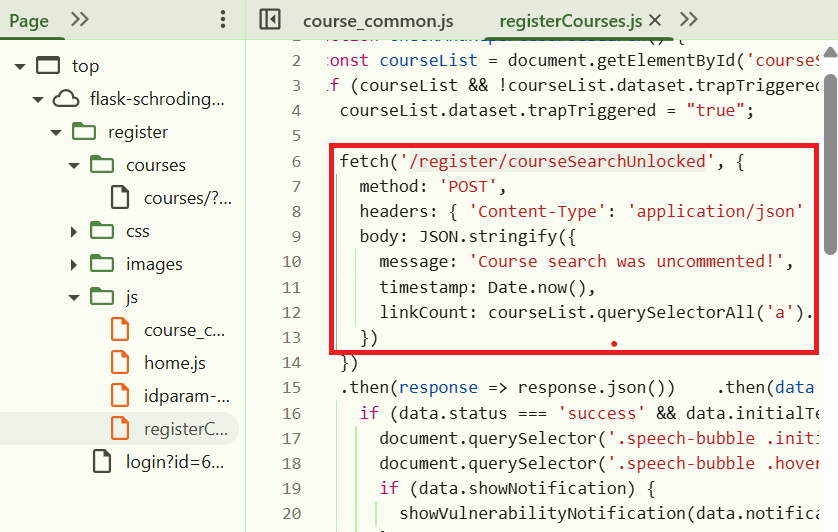Click 'application/json' string on line 8
Viewport: 838px width, 532px height.
click(715, 212)
